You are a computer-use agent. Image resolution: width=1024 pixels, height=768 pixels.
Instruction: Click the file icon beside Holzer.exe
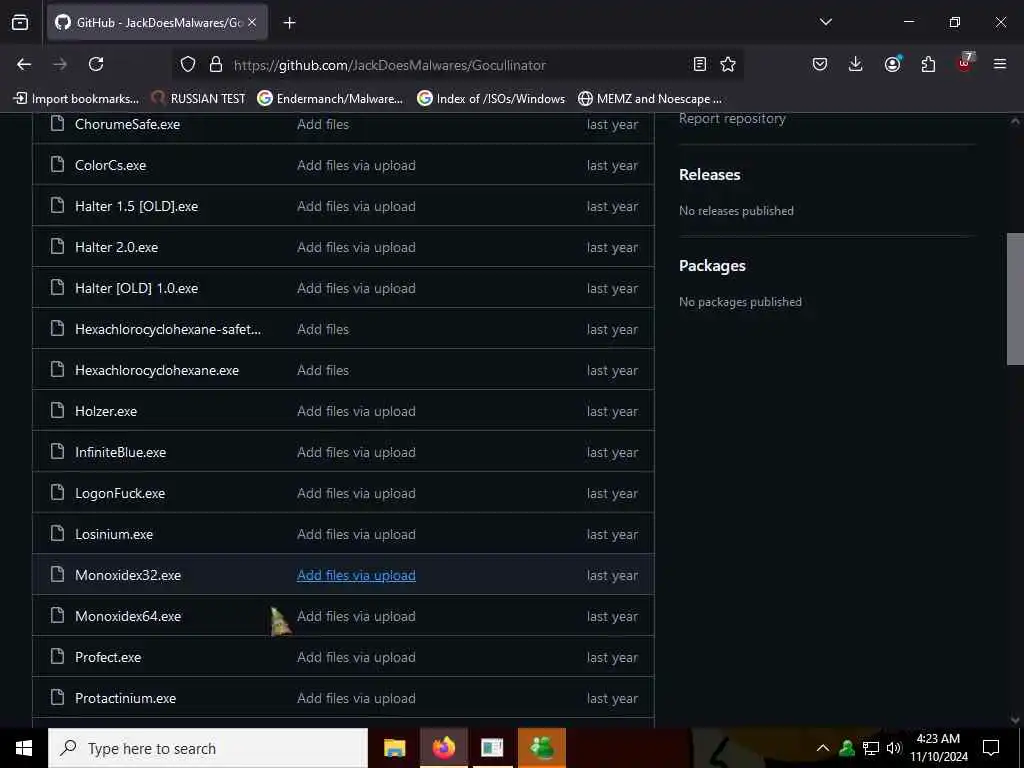coord(57,411)
